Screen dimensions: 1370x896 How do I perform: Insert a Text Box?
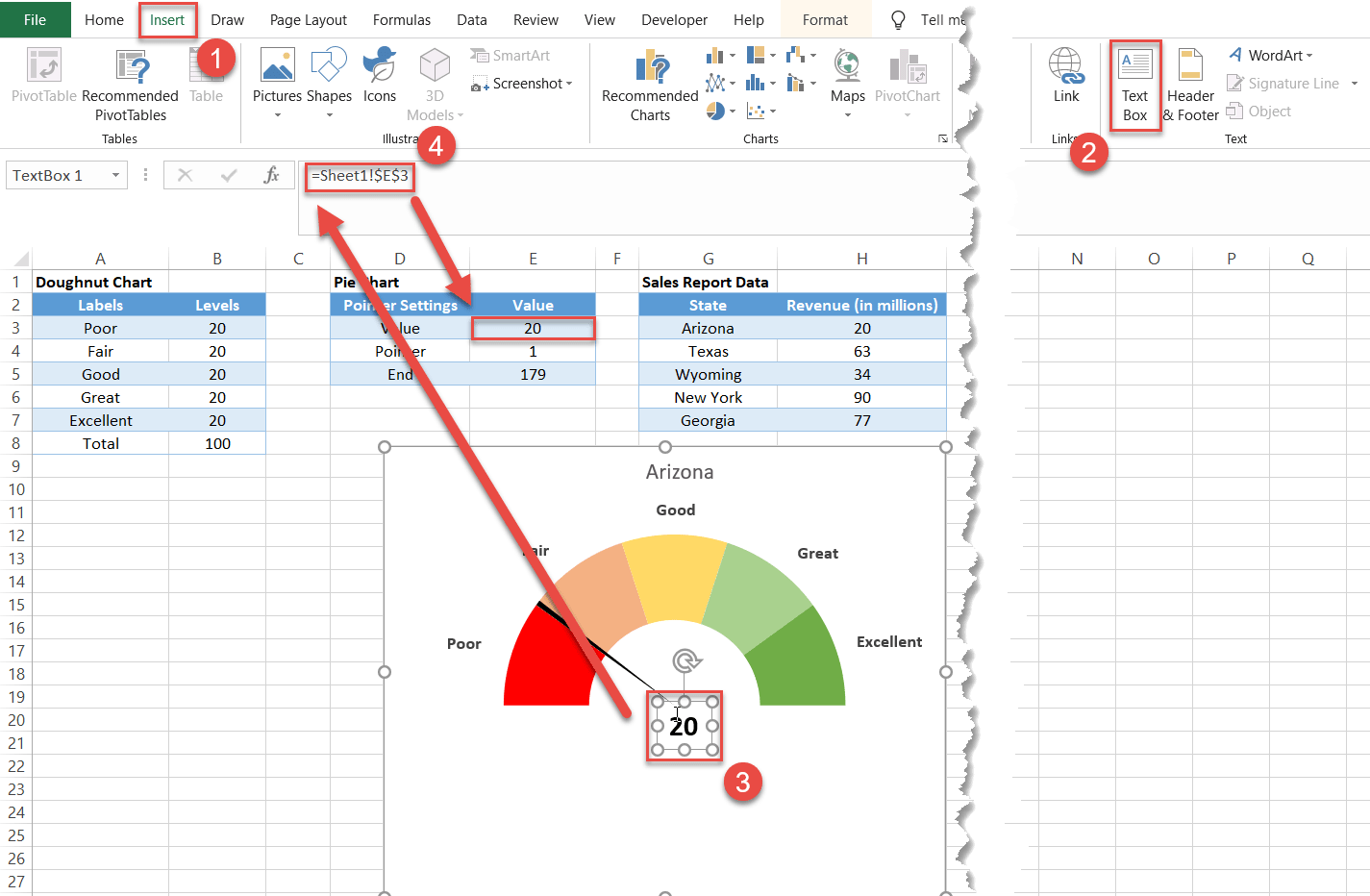[1135, 85]
